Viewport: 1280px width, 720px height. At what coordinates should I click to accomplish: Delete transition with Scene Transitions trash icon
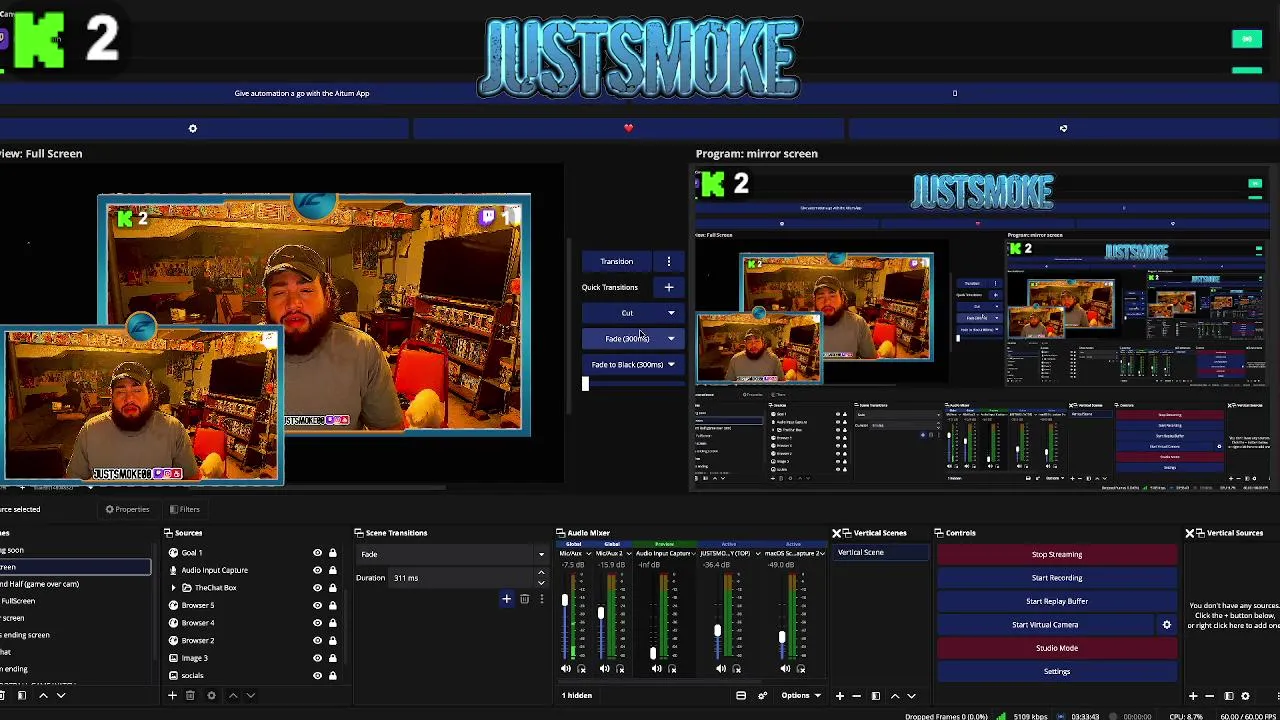(x=524, y=599)
